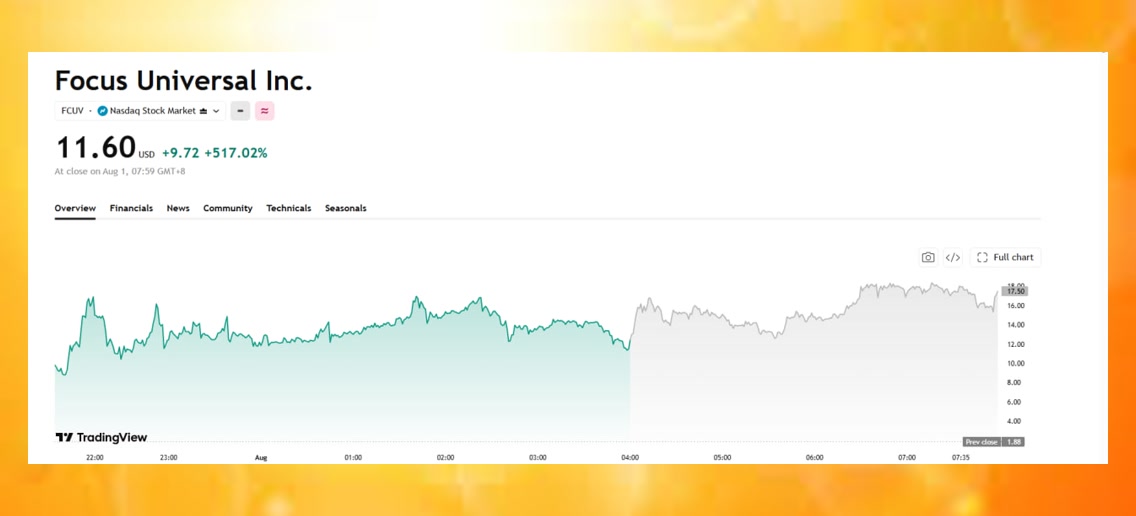The height and width of the screenshot is (516, 1136).
Task: Click the 23:00 time axis label
Action: point(169,457)
